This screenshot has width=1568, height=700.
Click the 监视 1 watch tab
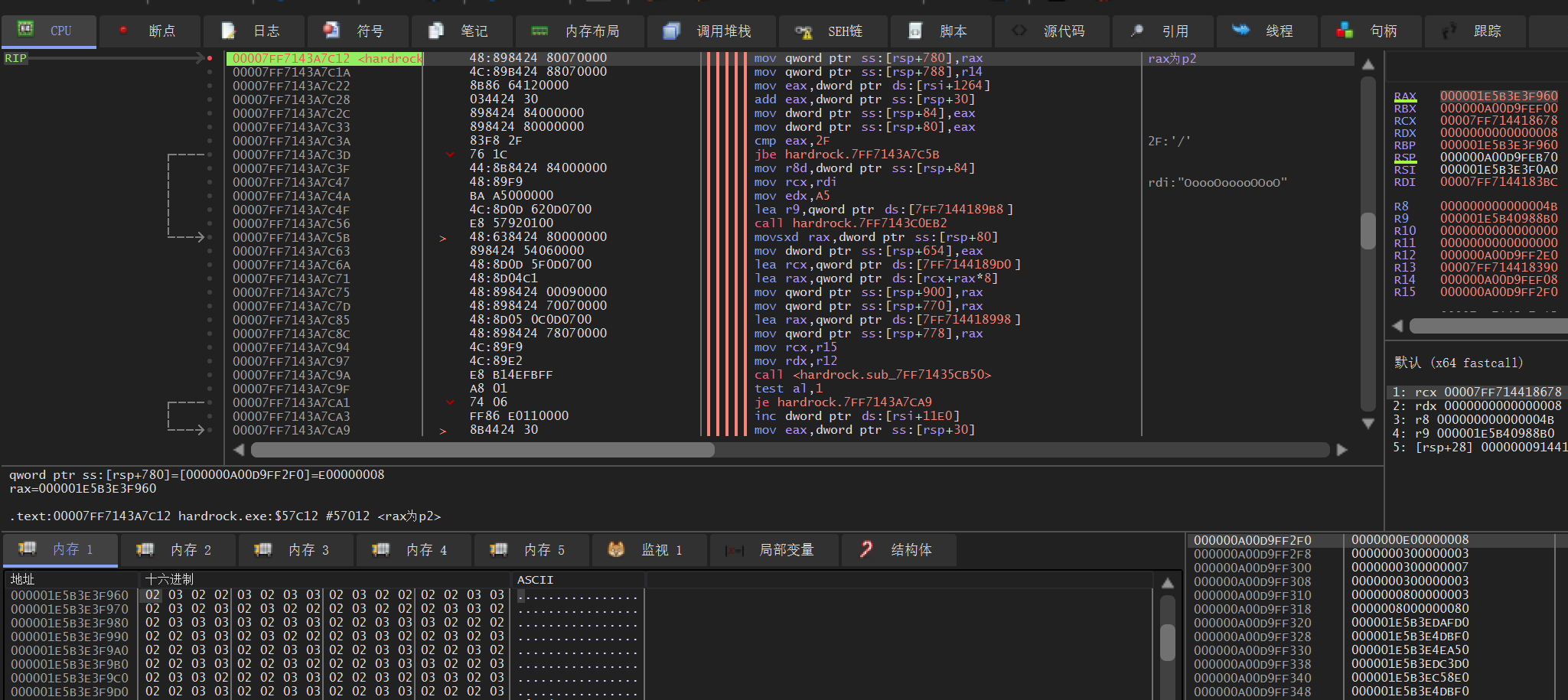click(x=650, y=550)
